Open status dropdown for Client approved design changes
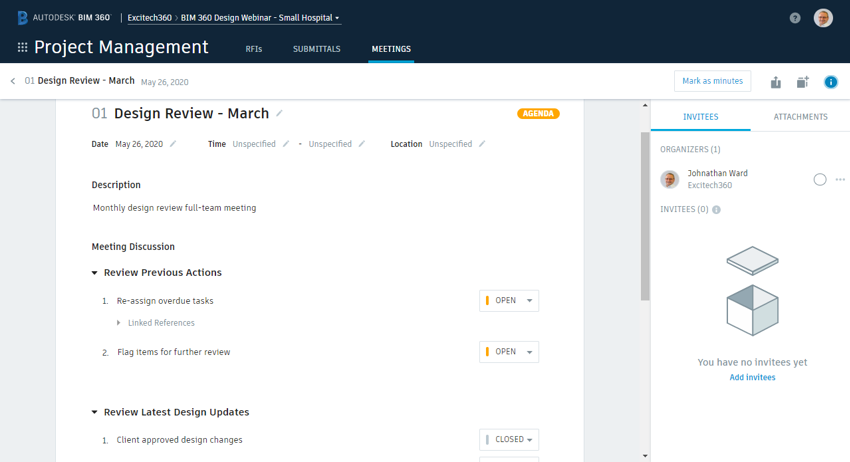This screenshot has height=462, width=850. coord(509,439)
